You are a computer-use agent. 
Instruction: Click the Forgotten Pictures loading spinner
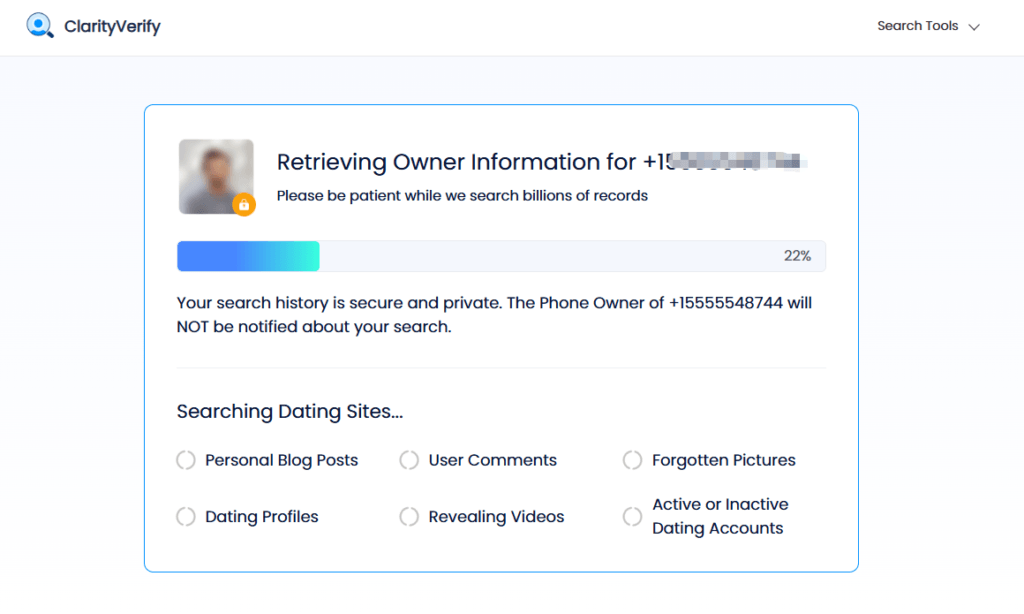[632, 460]
